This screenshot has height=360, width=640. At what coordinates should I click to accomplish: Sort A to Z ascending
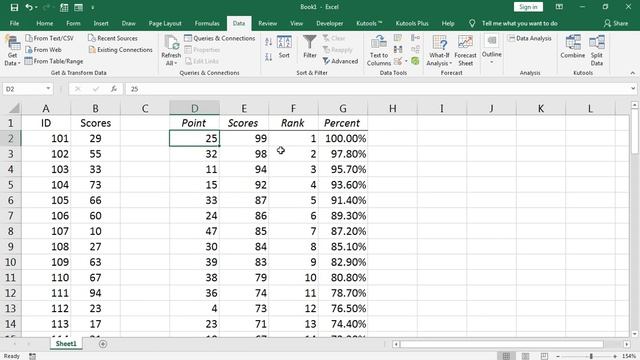[269, 42]
